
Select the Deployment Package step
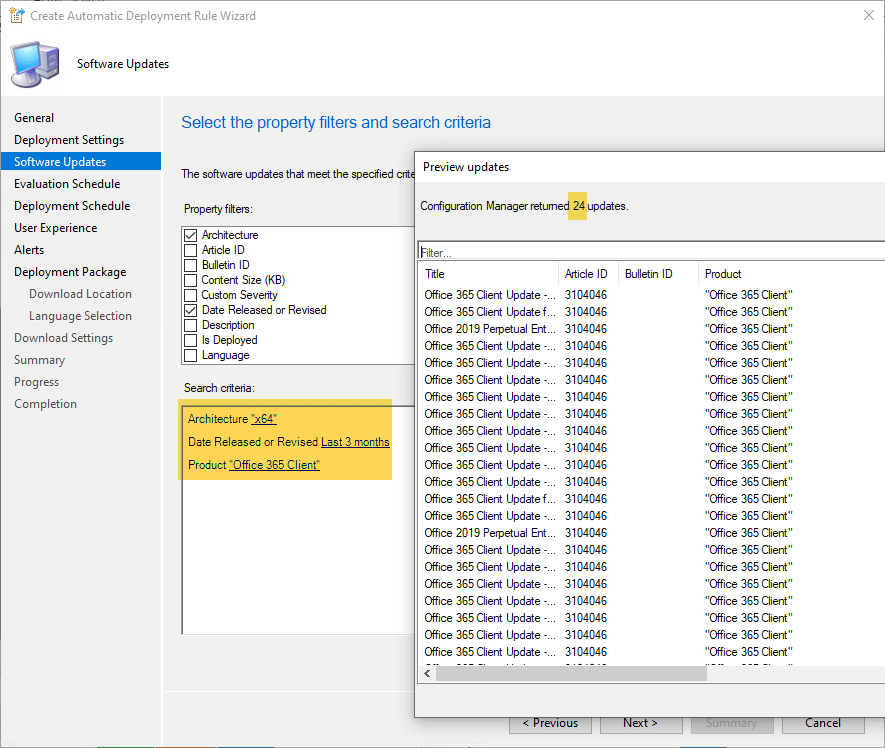click(x=70, y=272)
